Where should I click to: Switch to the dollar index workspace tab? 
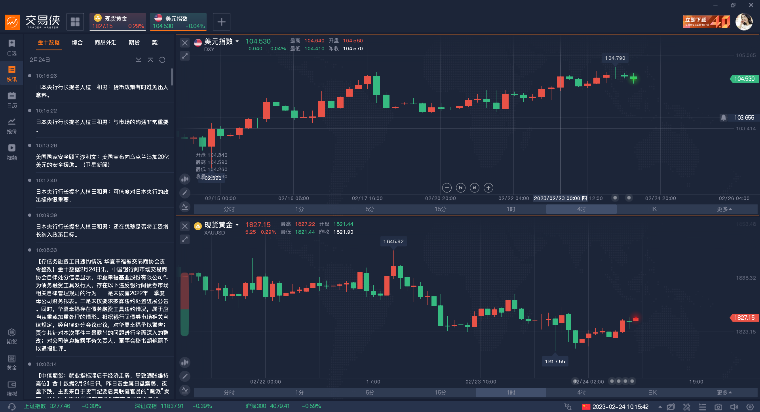178,22
